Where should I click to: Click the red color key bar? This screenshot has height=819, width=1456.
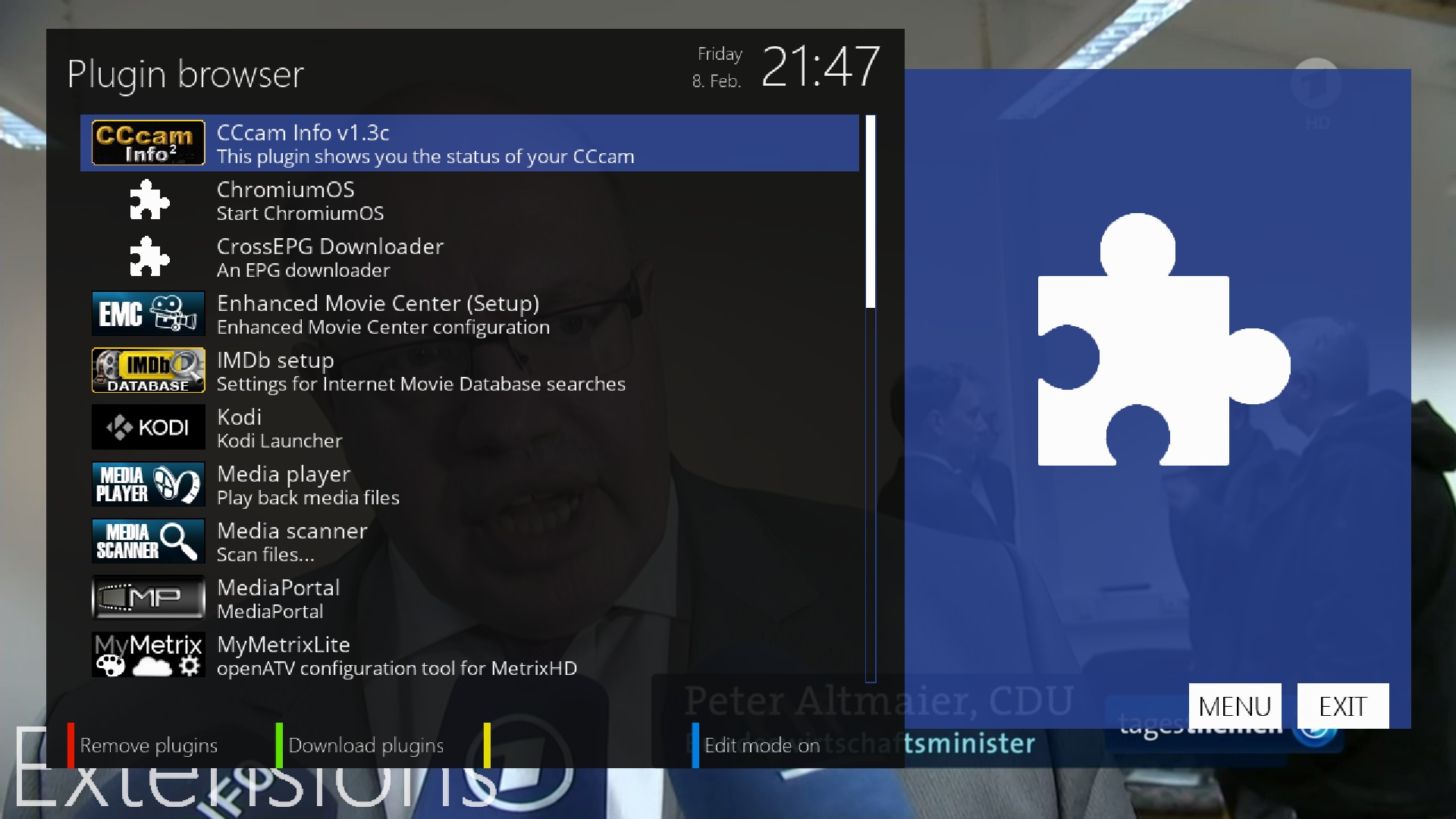tap(71, 745)
